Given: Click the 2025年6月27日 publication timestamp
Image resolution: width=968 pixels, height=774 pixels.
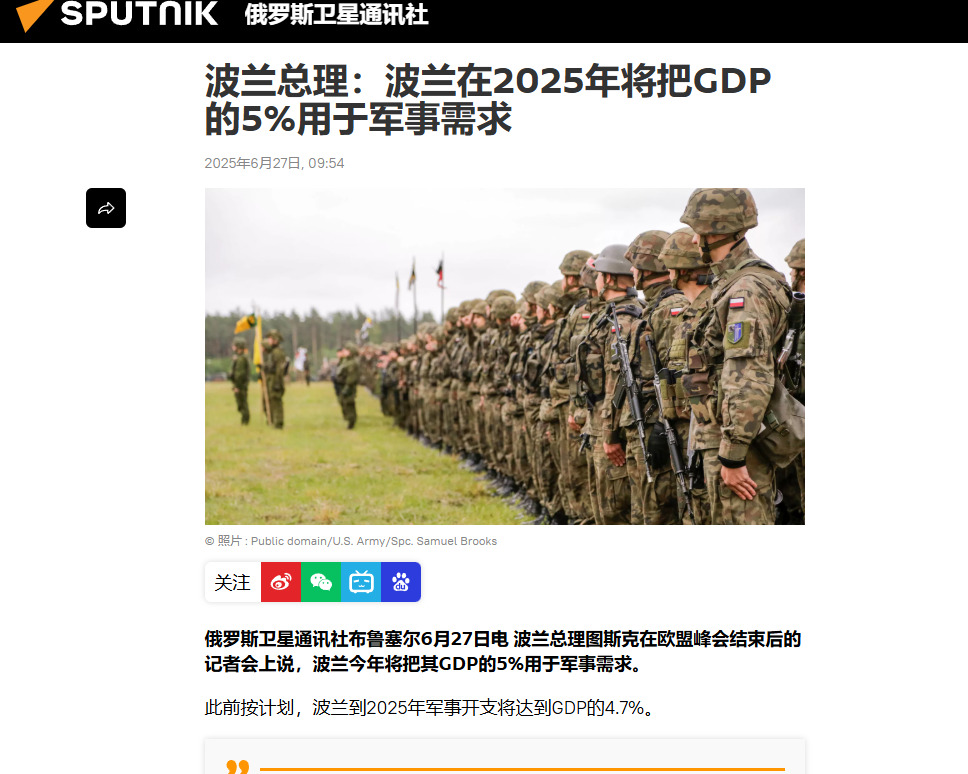Looking at the screenshot, I should pyautogui.click(x=274, y=163).
